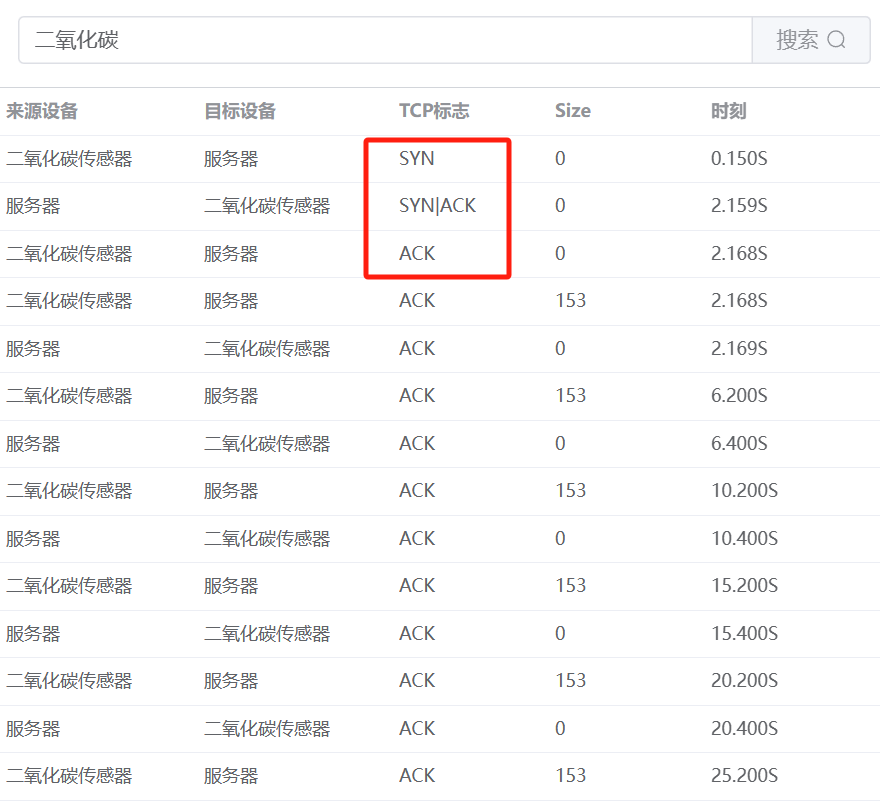Click the 搜索 button
Image resolution: width=880 pixels, height=802 pixels.
[x=810, y=40]
